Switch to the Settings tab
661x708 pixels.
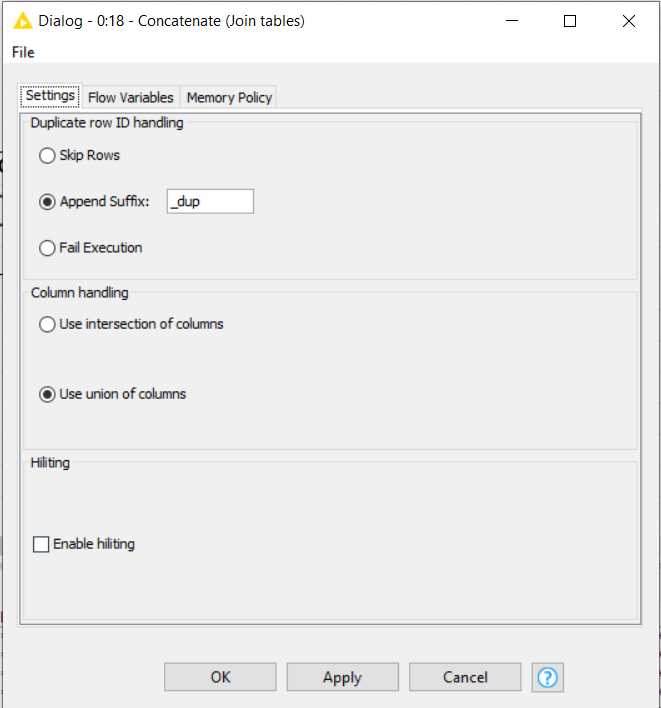(x=50, y=96)
